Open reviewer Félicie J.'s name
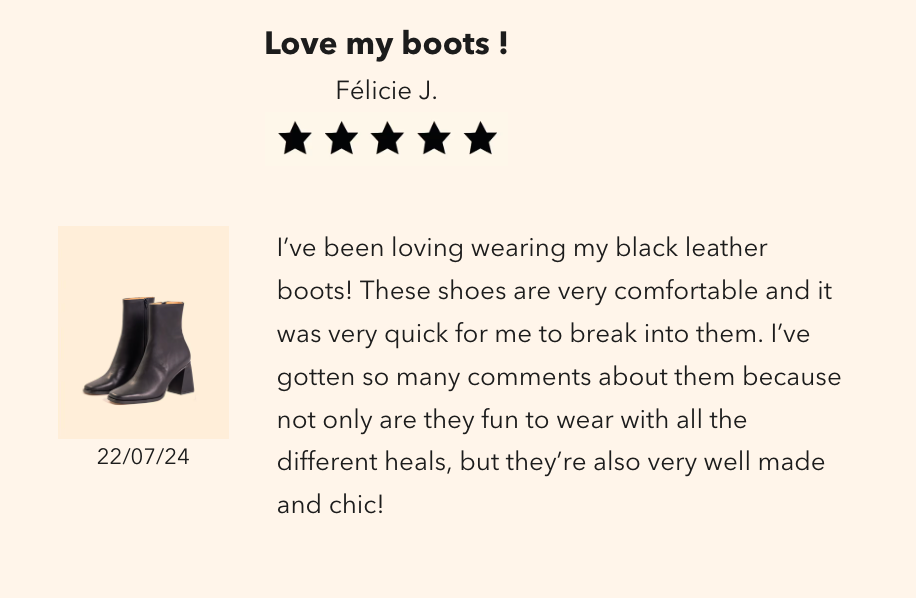916x598 pixels. 386,91
